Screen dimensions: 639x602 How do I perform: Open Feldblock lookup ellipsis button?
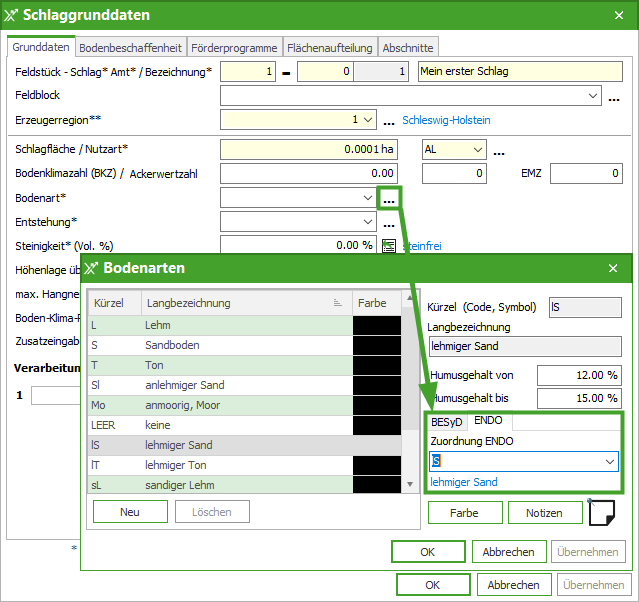614,96
